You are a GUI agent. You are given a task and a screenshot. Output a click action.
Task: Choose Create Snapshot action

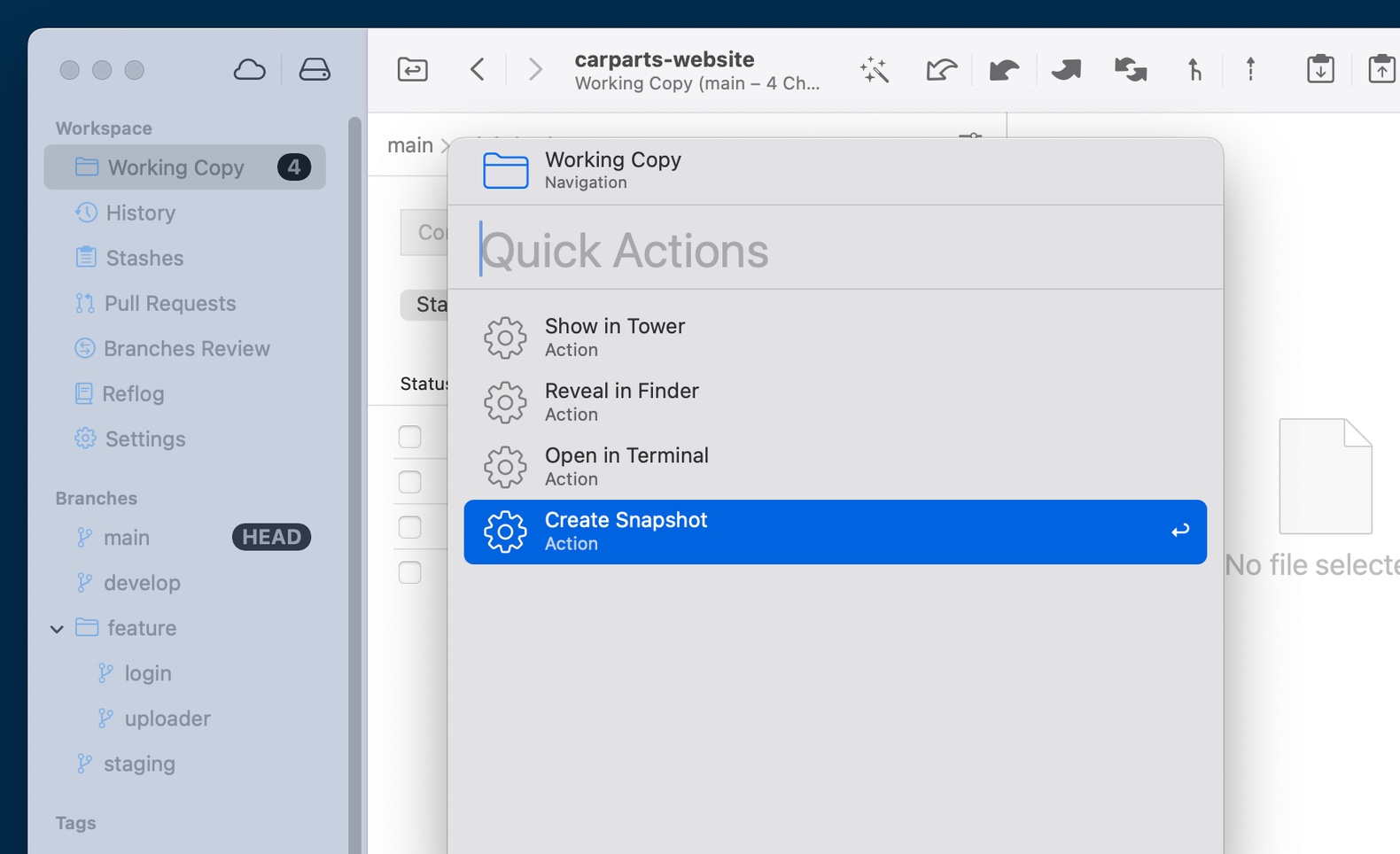click(835, 532)
